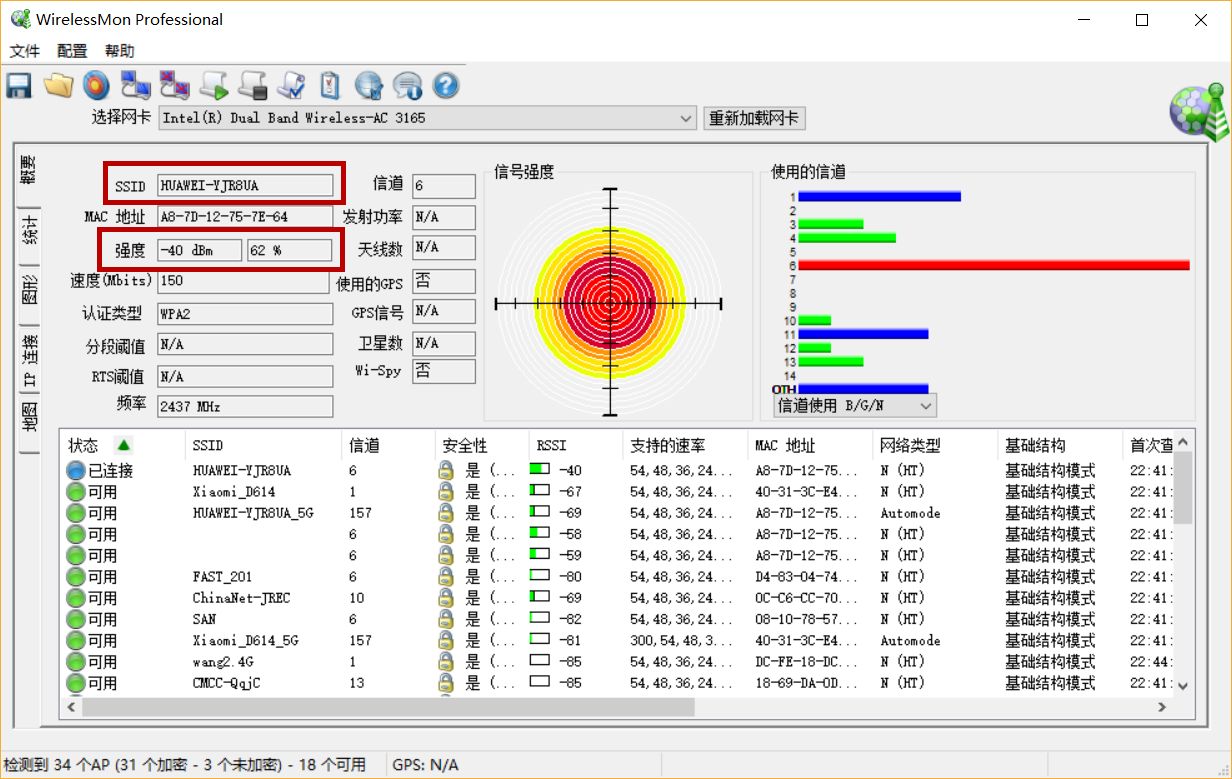
Task: Stop logging with the black square scroll icon
Action: [x=252, y=86]
